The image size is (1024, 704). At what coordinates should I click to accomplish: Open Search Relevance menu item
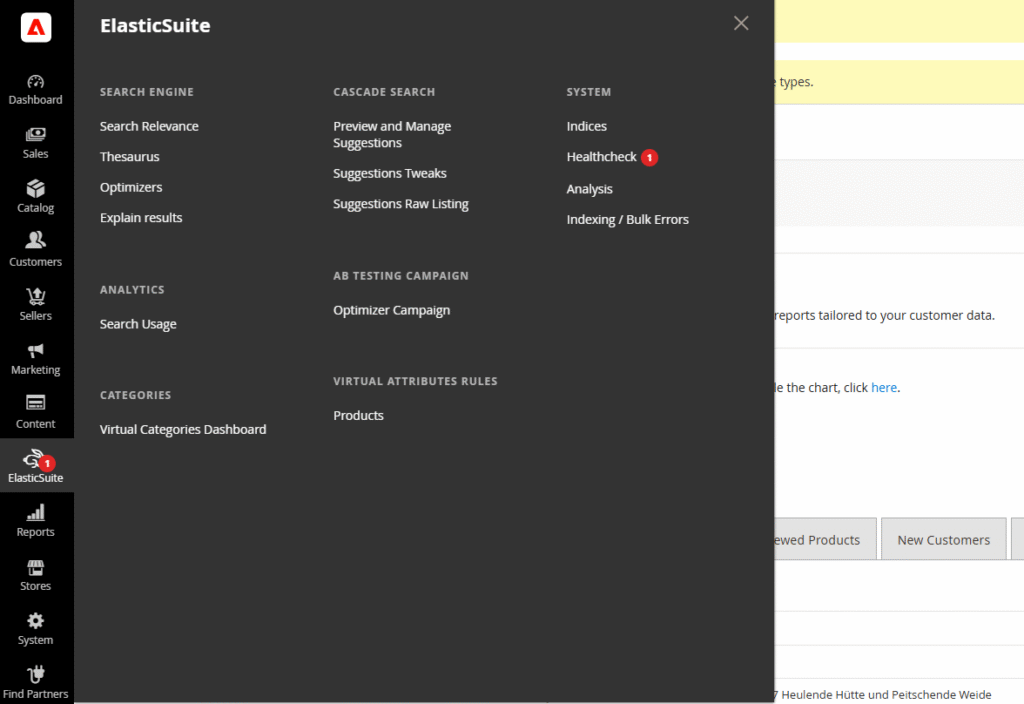pos(149,126)
